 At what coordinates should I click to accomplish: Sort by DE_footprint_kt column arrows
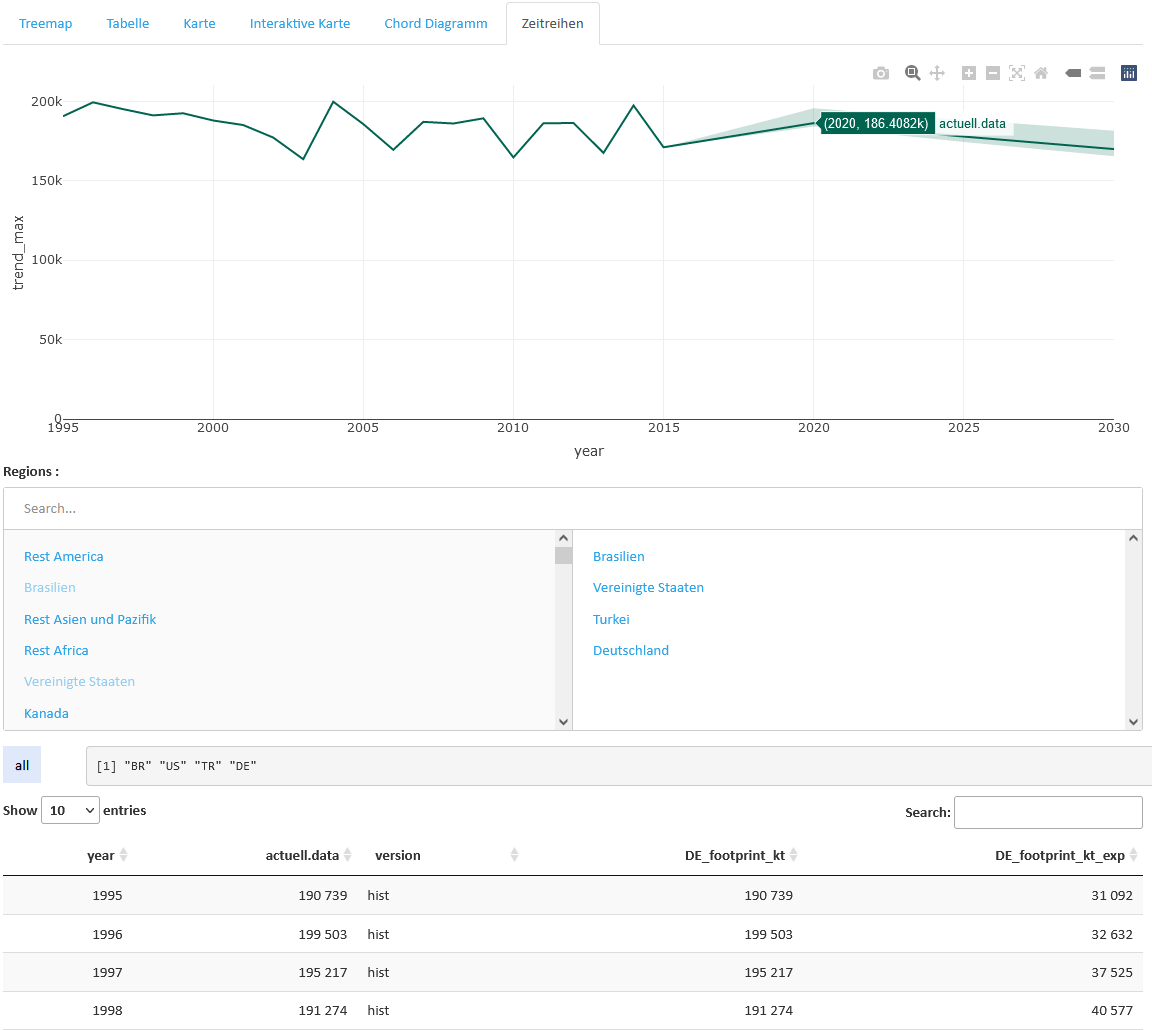tap(793, 854)
